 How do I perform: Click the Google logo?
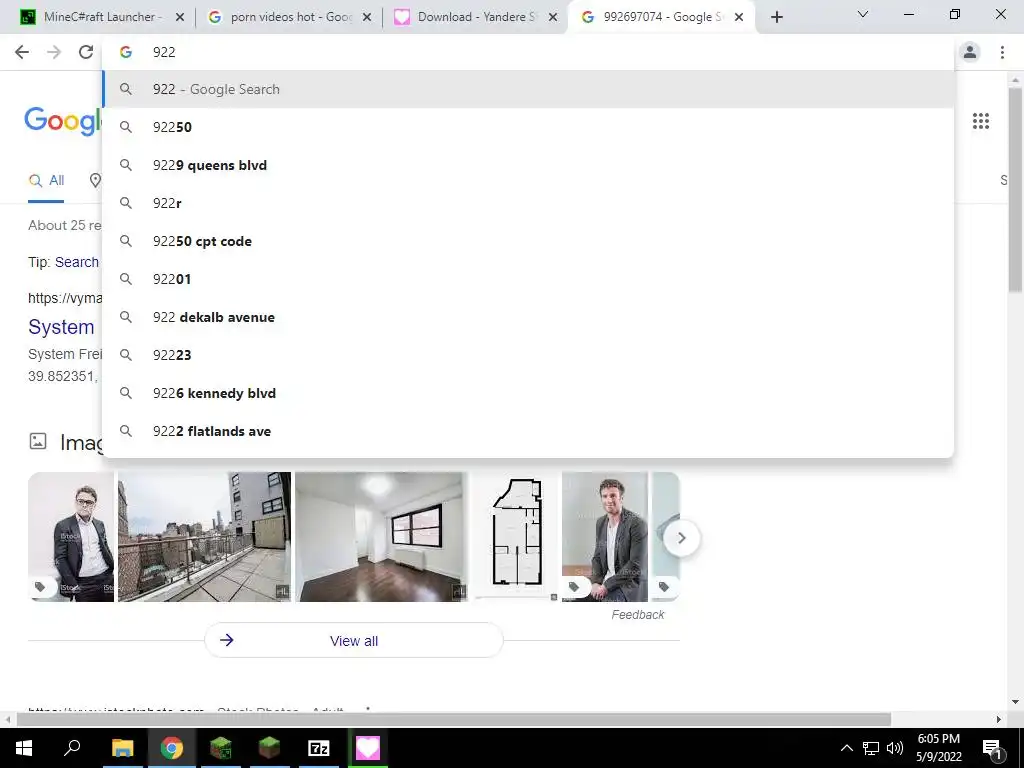pyautogui.click(x=63, y=121)
